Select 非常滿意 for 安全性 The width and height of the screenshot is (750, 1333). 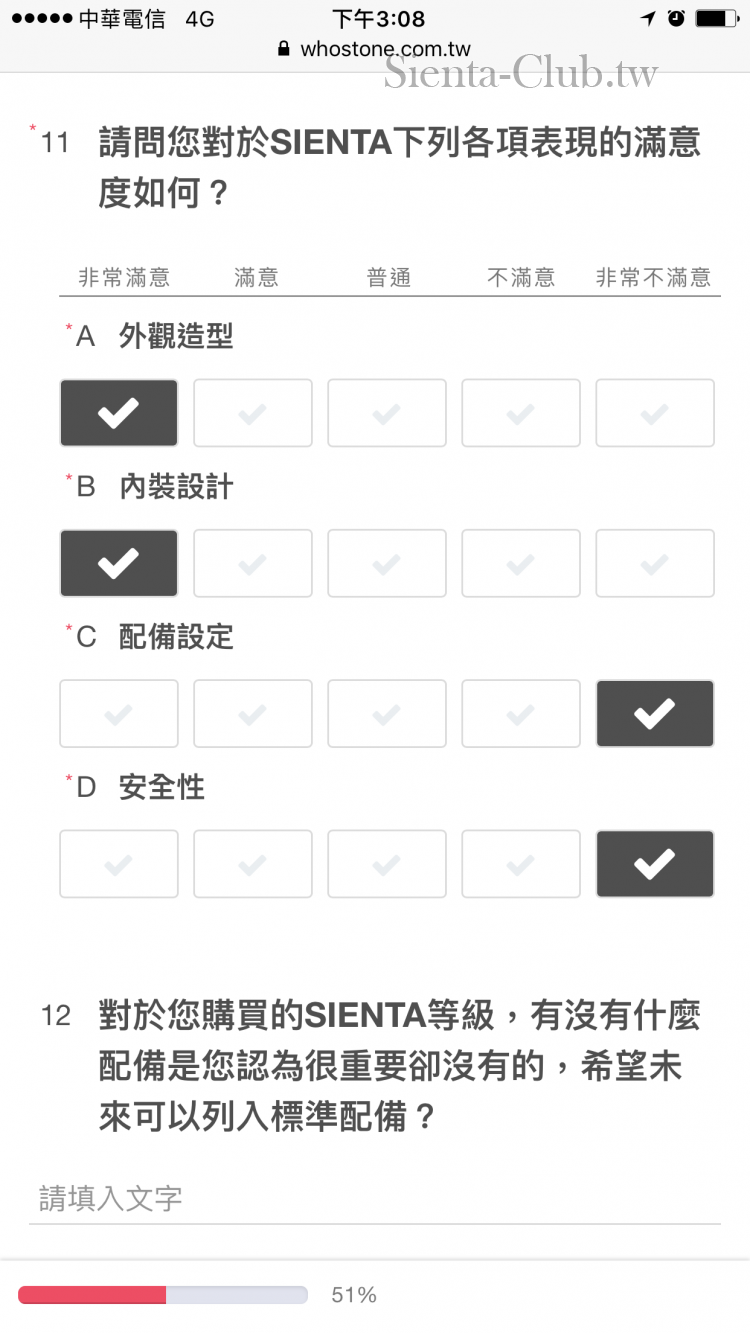[119, 863]
